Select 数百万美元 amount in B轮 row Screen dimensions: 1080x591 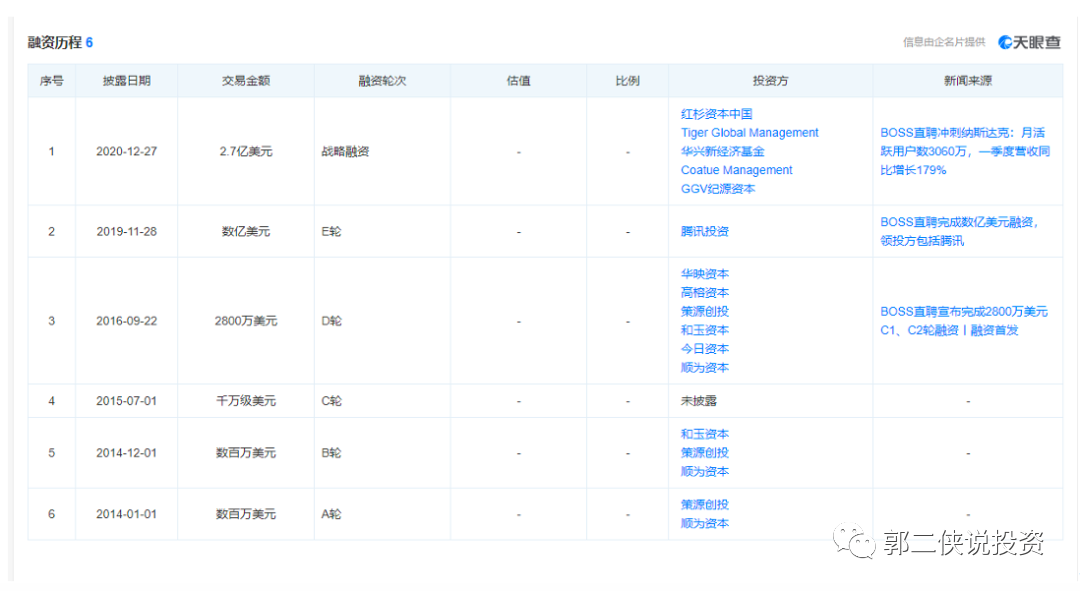click(246, 453)
